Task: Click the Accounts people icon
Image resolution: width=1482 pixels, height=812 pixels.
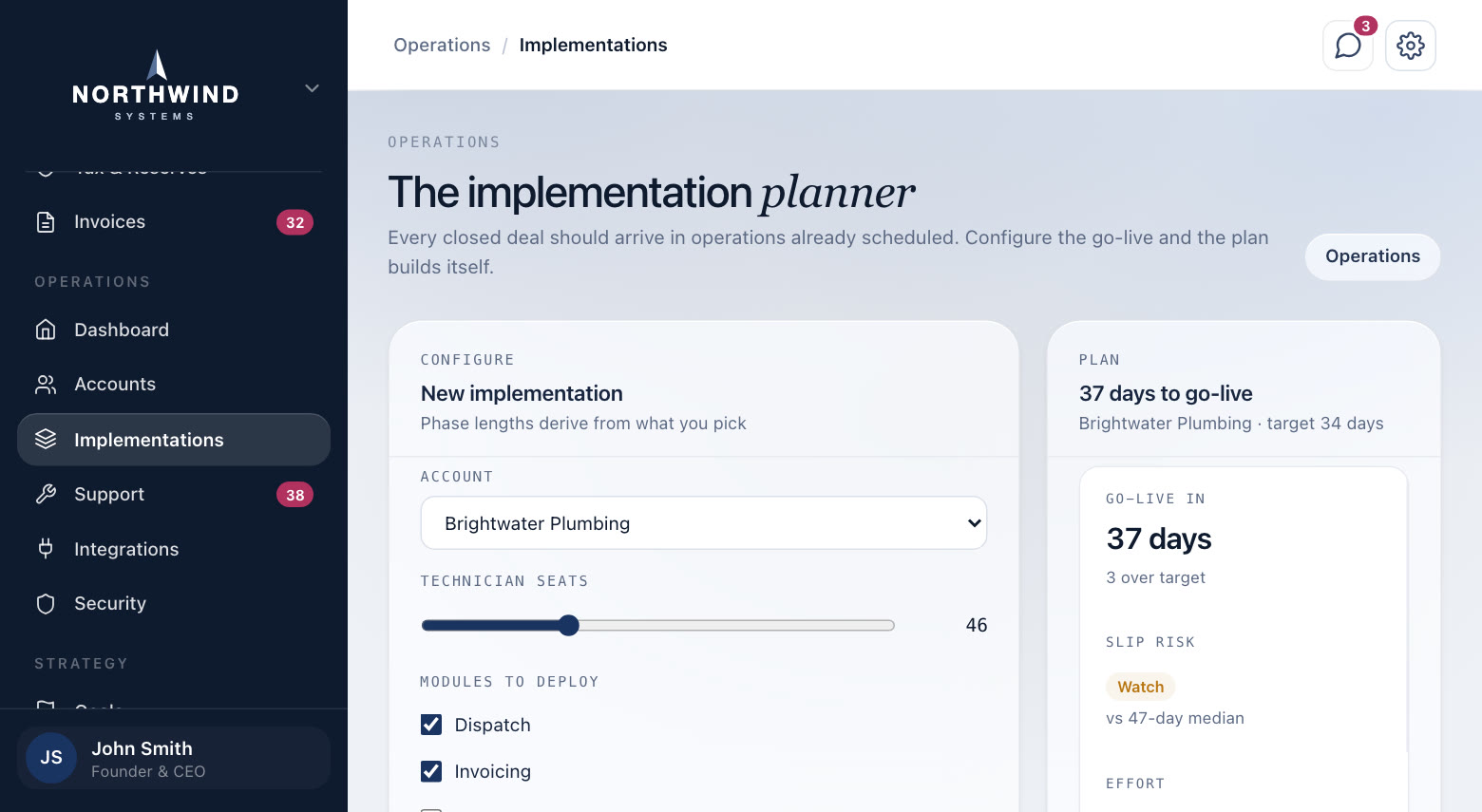Action: (x=46, y=385)
